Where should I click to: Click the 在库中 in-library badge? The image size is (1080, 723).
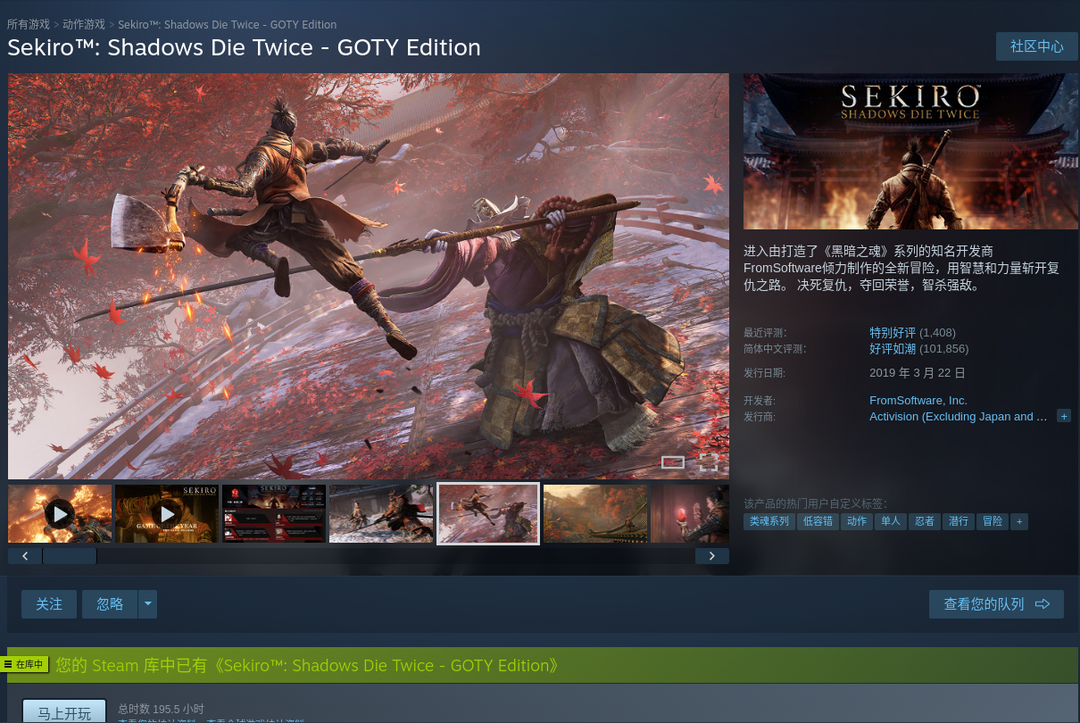[24, 664]
